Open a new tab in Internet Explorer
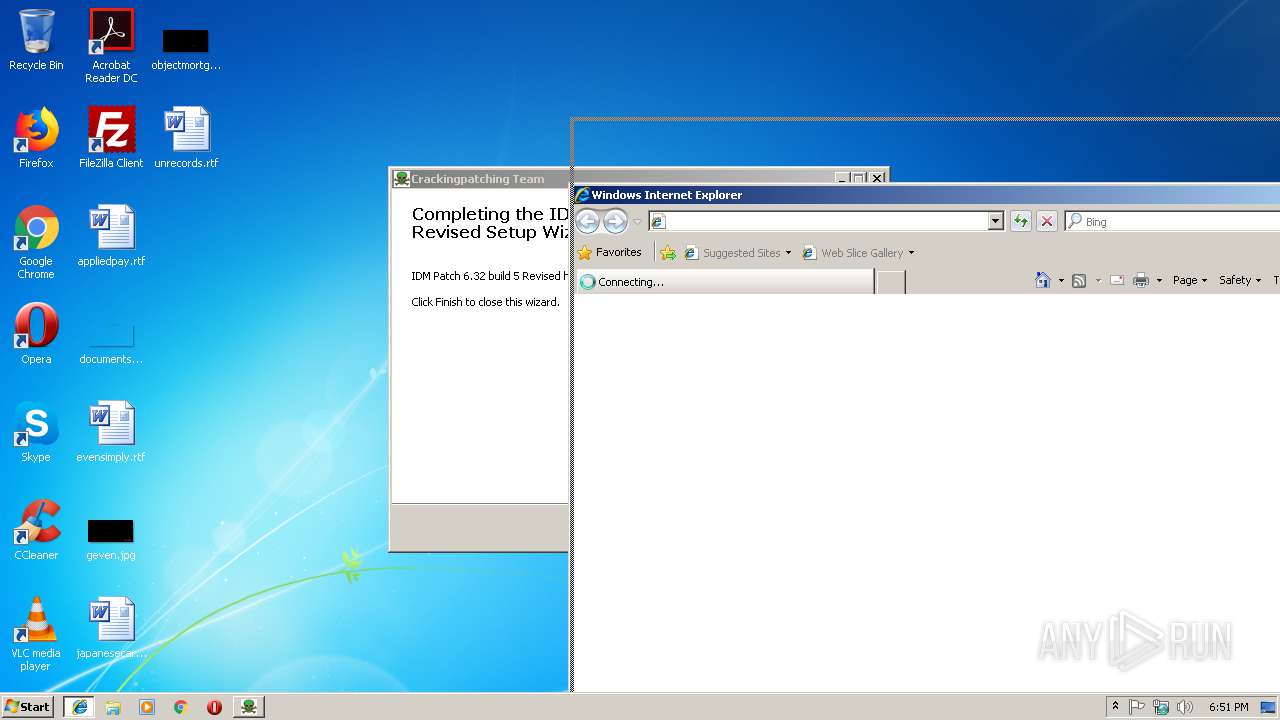 [x=891, y=282]
